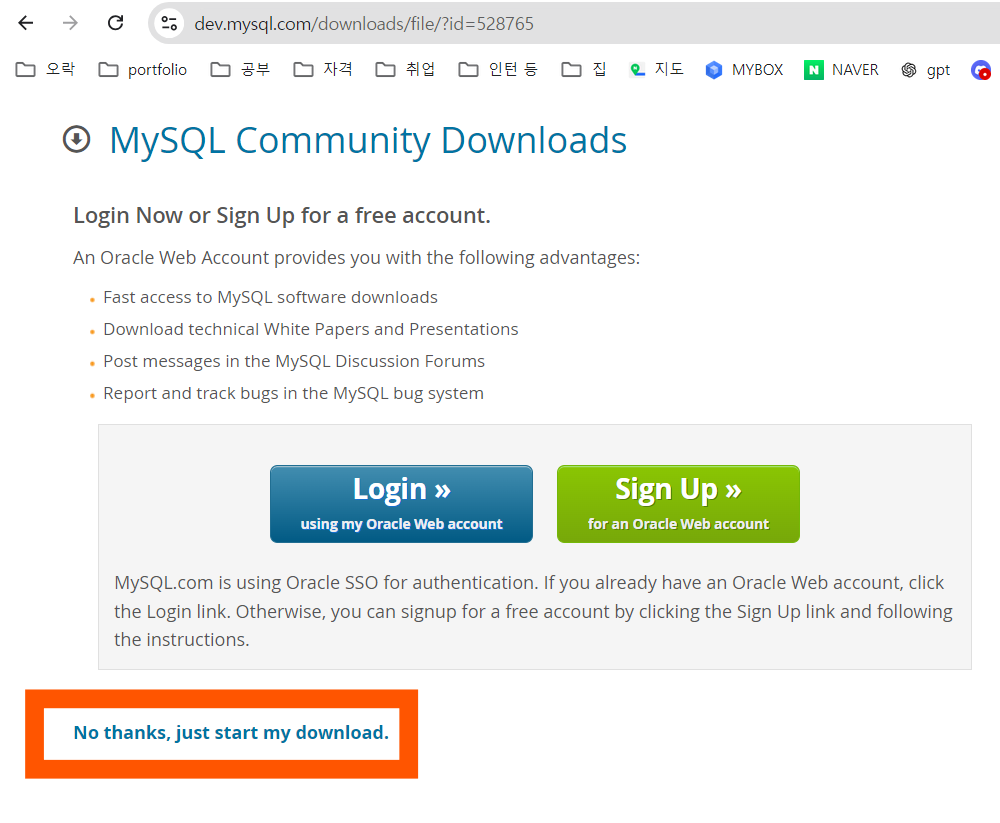Sign Up for an Oracle Web account

point(678,504)
